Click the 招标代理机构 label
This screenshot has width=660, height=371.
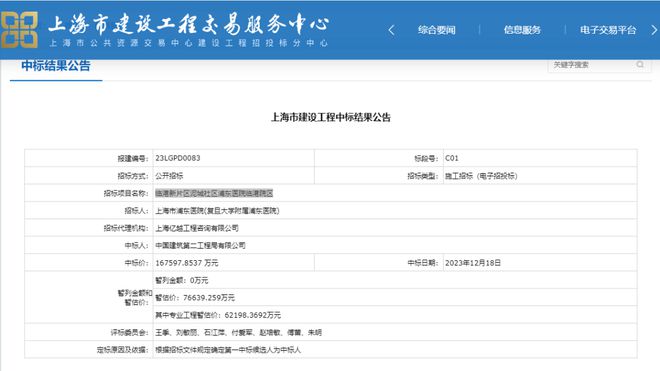pos(126,228)
